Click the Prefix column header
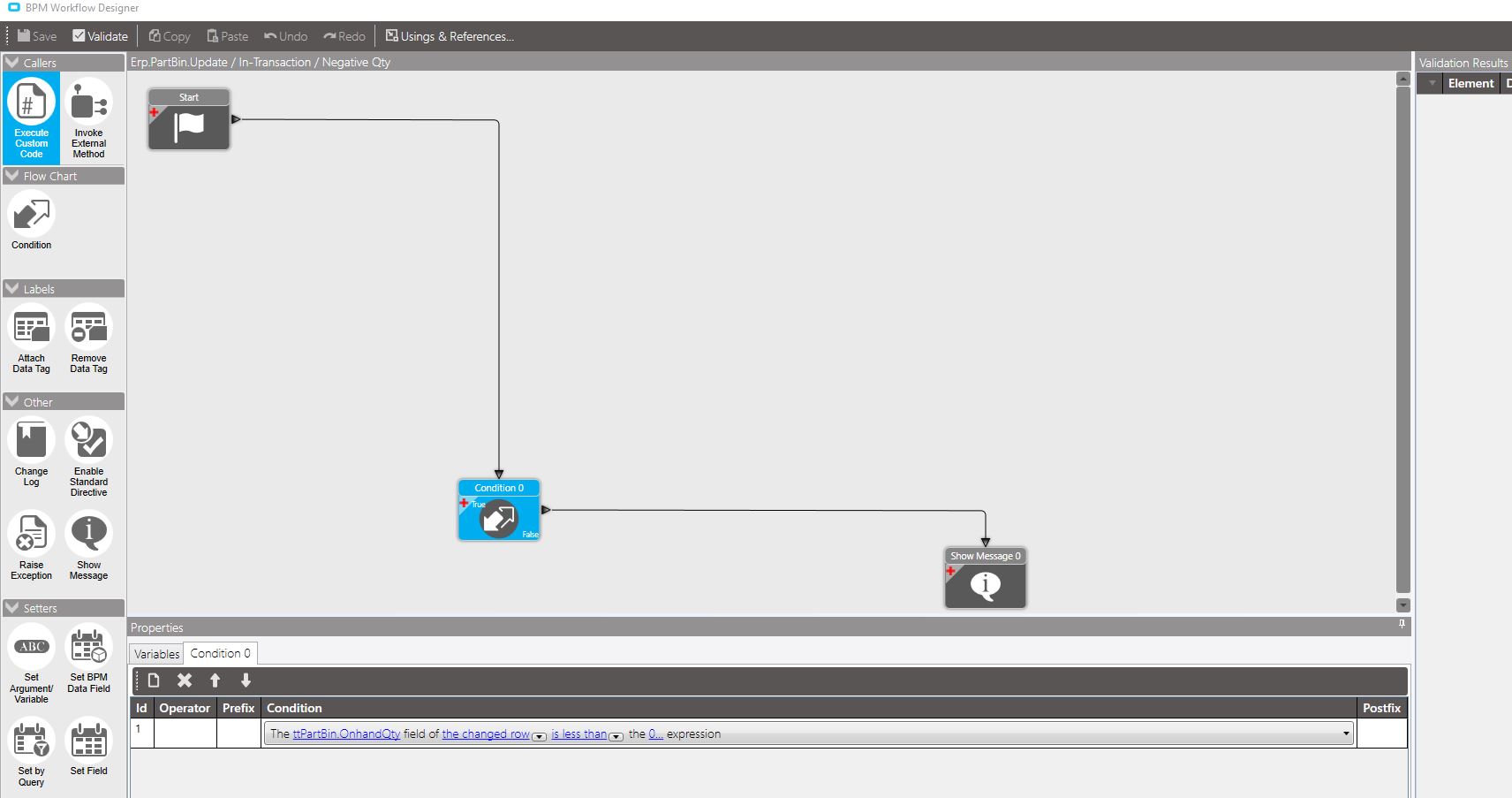 click(x=238, y=708)
